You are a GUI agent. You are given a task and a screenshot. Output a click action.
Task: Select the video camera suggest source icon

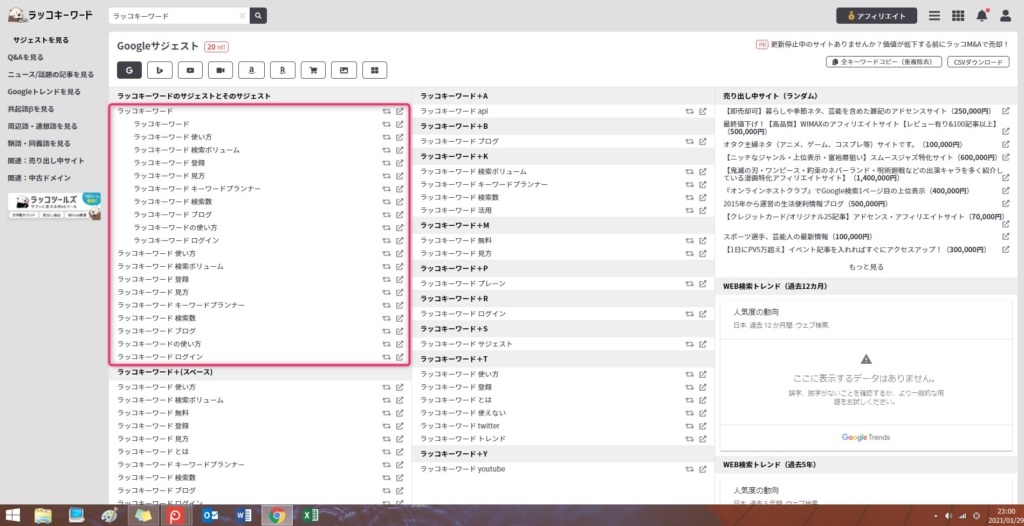pyautogui.click(x=221, y=70)
